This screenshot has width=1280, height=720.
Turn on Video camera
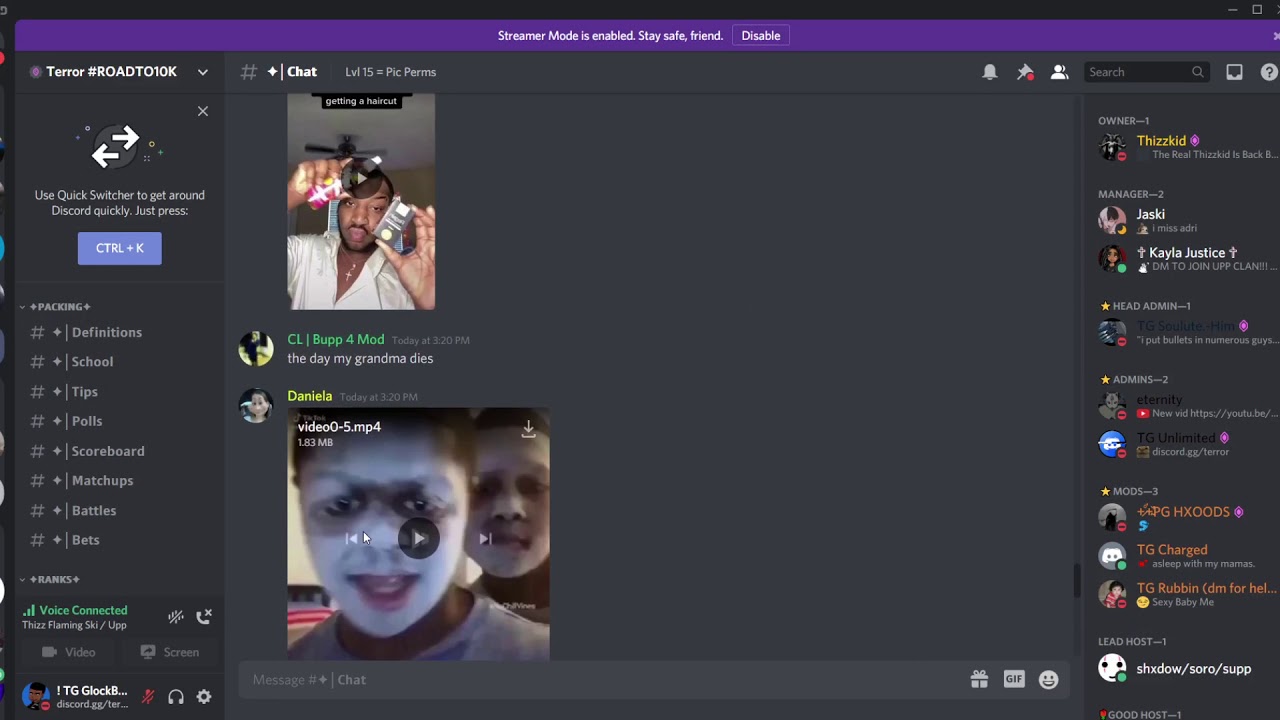click(x=69, y=652)
